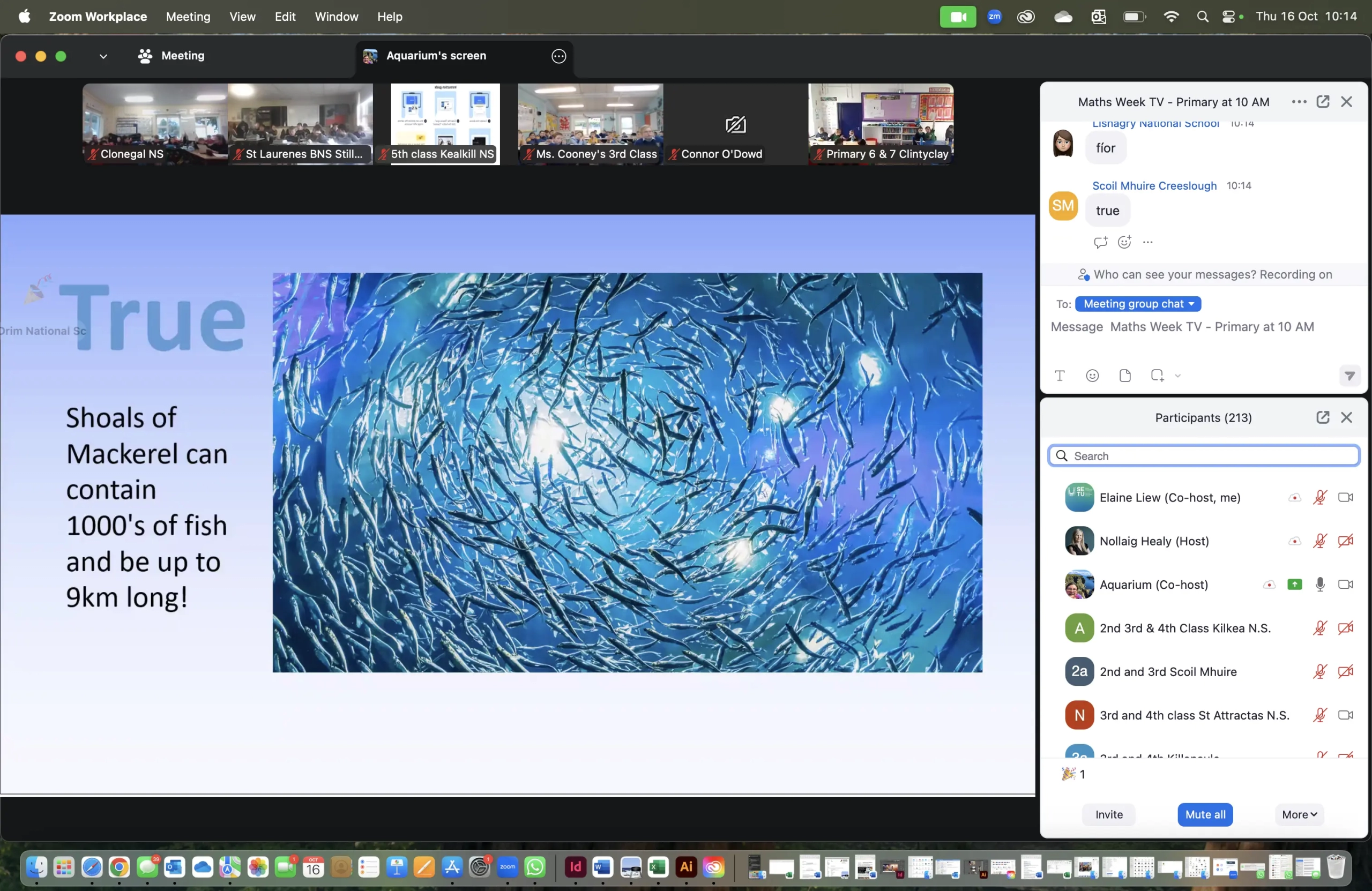Open the Meeting menu in menu bar
Viewport: 1372px width, 891px height.
[x=188, y=17]
